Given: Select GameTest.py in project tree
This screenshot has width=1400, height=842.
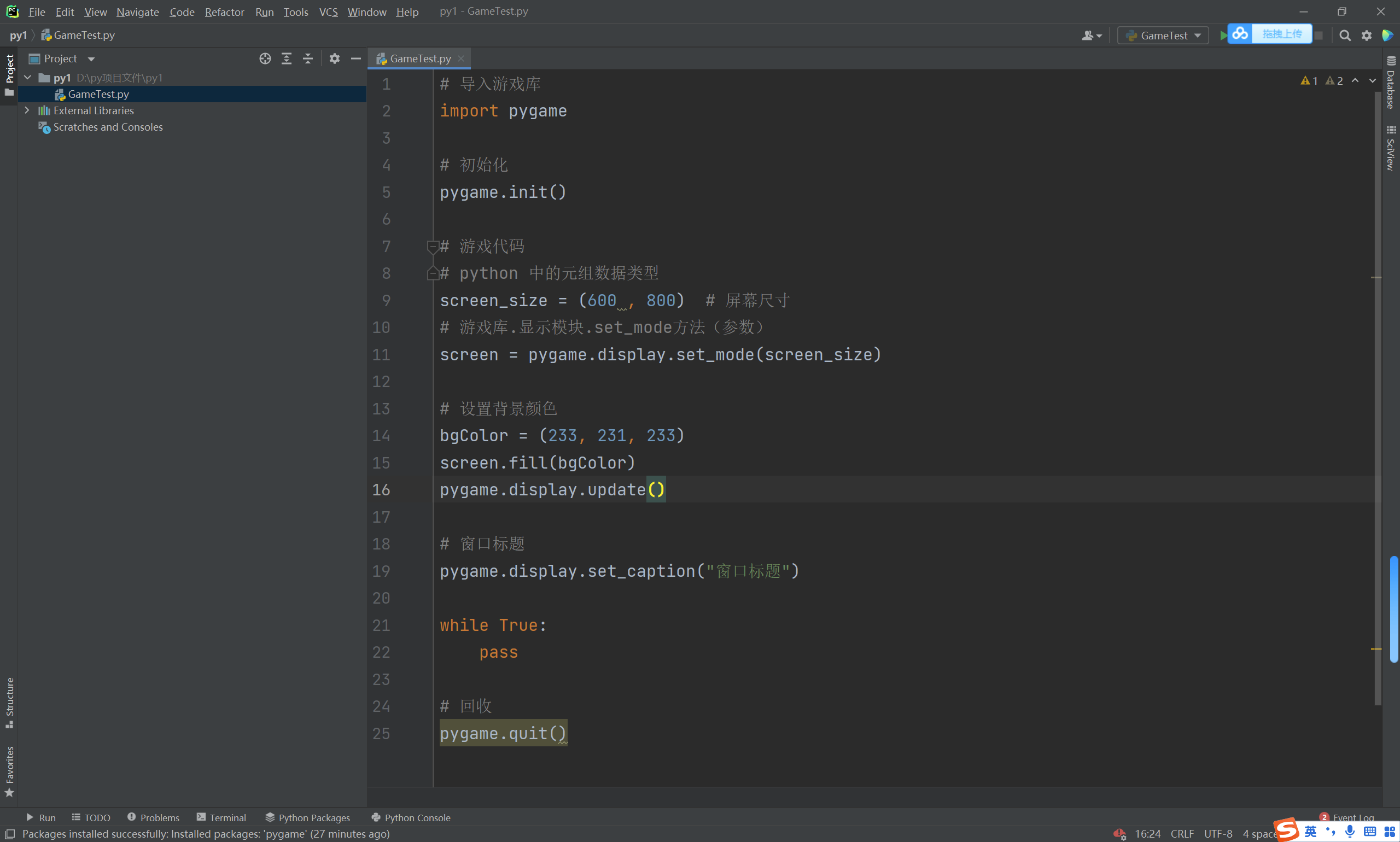Looking at the screenshot, I should tap(98, 94).
